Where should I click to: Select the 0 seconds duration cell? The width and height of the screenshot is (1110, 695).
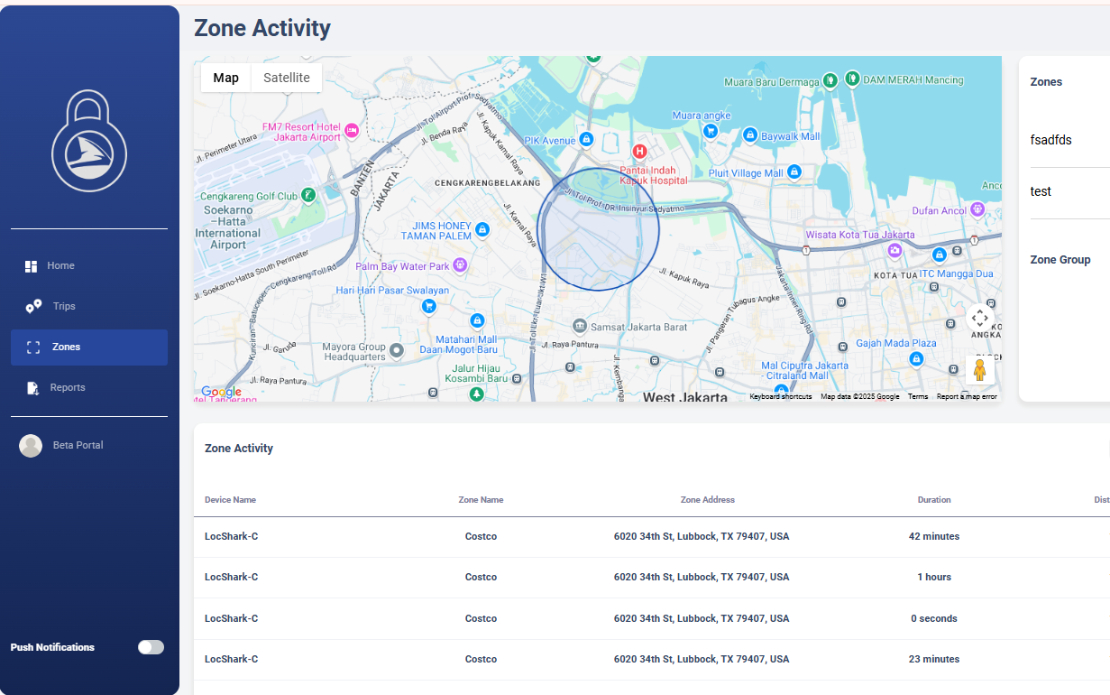tap(934, 619)
